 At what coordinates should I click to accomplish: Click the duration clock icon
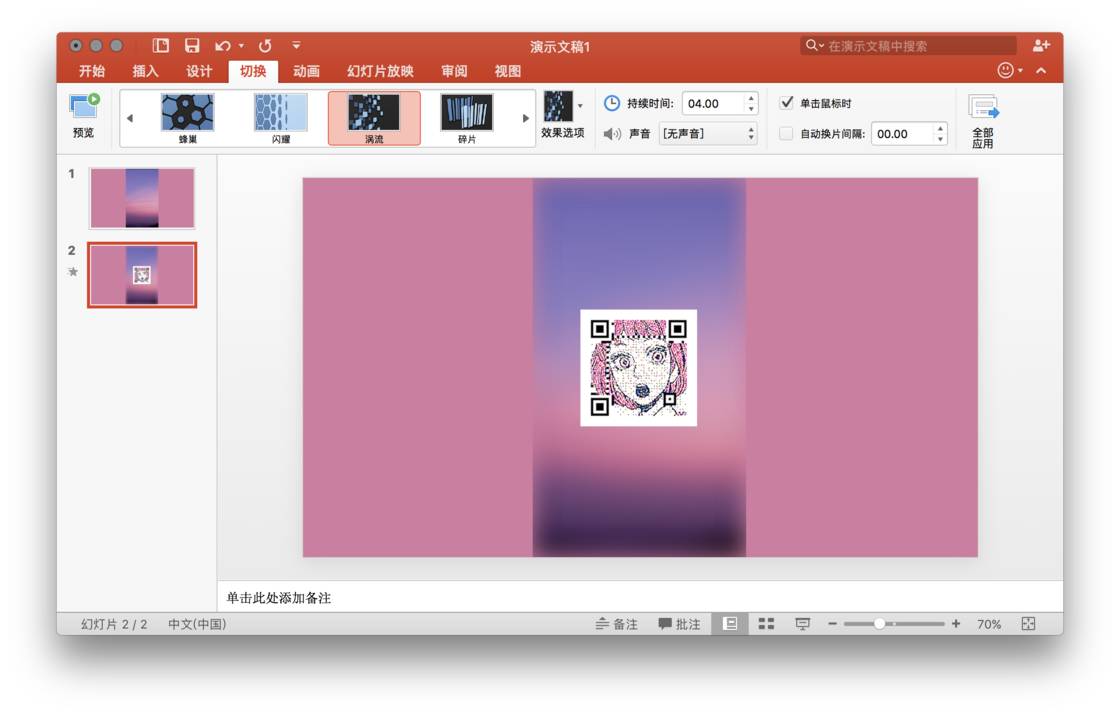click(x=612, y=103)
